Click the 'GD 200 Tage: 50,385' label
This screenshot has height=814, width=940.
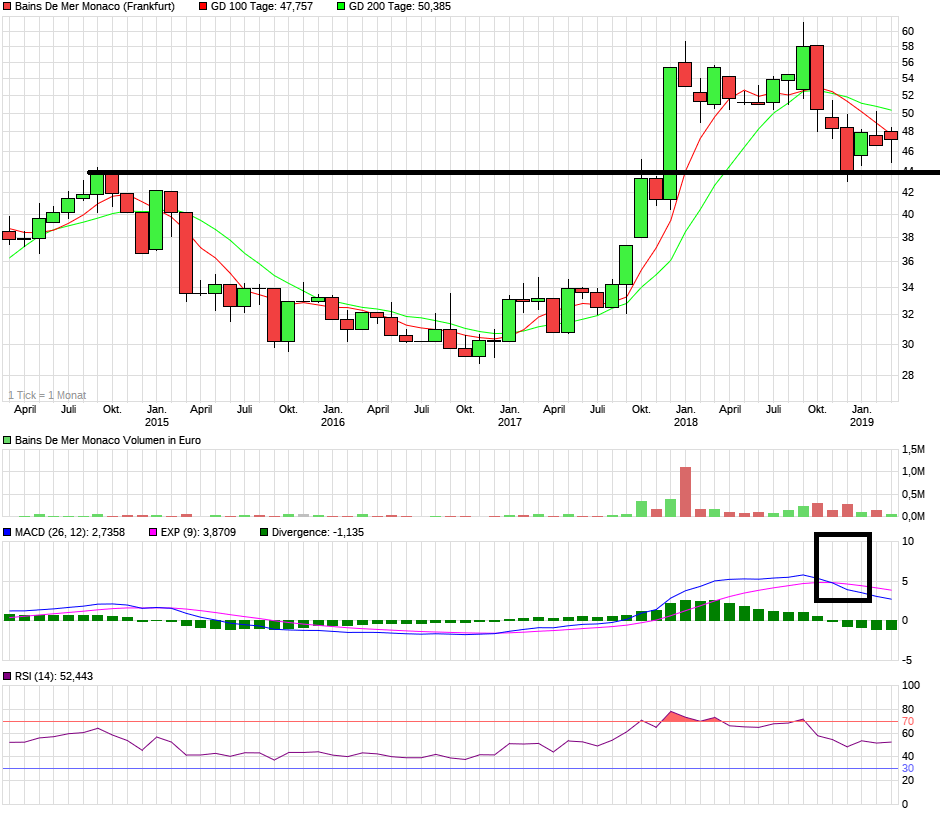(x=400, y=7)
